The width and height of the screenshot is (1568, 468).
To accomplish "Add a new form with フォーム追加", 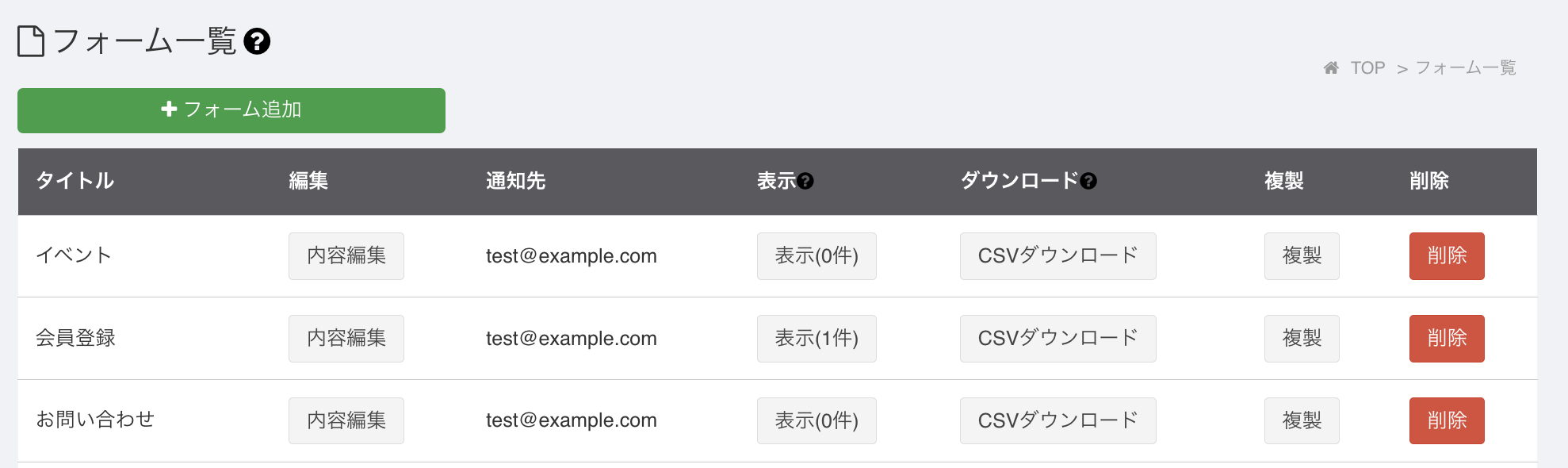I will coord(231,110).
